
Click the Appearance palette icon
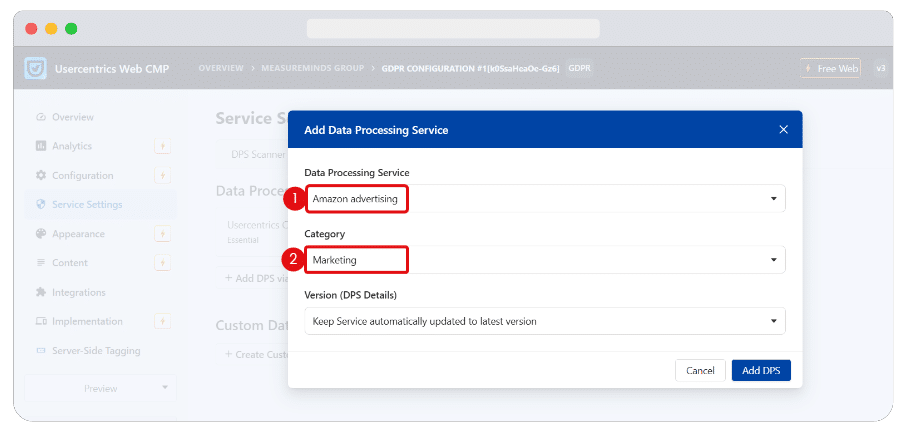40,234
